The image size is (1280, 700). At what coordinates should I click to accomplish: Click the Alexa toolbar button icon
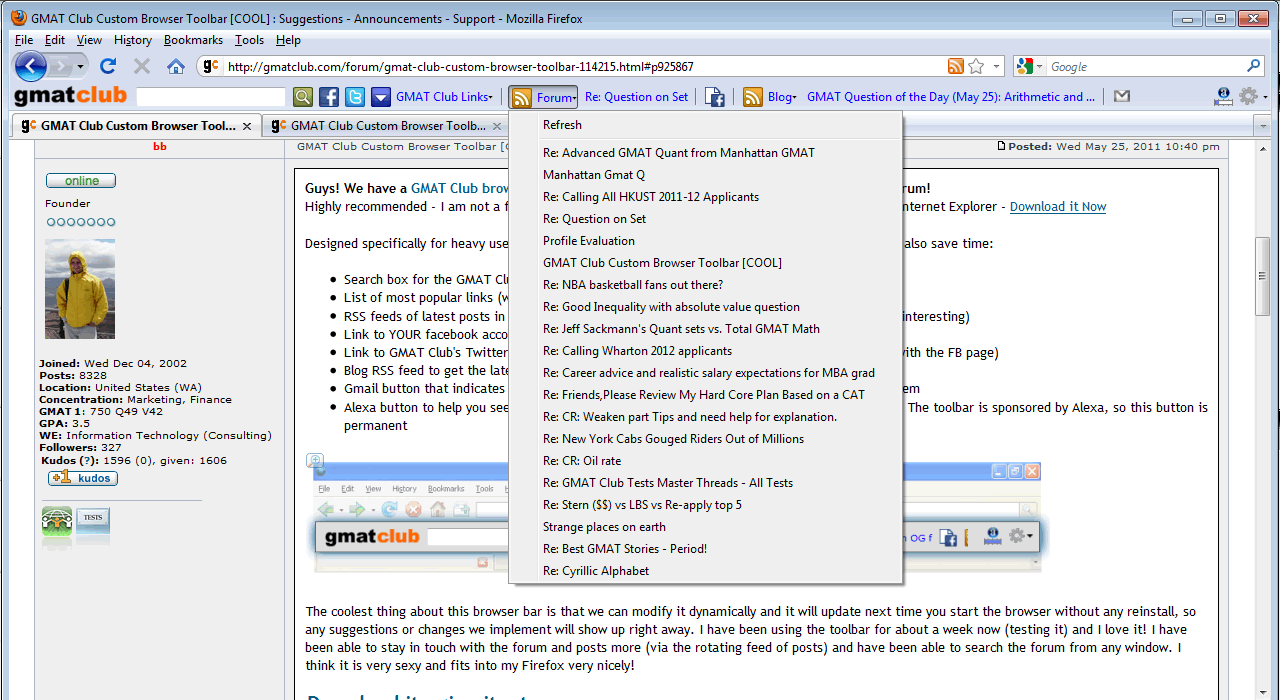pos(1223,97)
